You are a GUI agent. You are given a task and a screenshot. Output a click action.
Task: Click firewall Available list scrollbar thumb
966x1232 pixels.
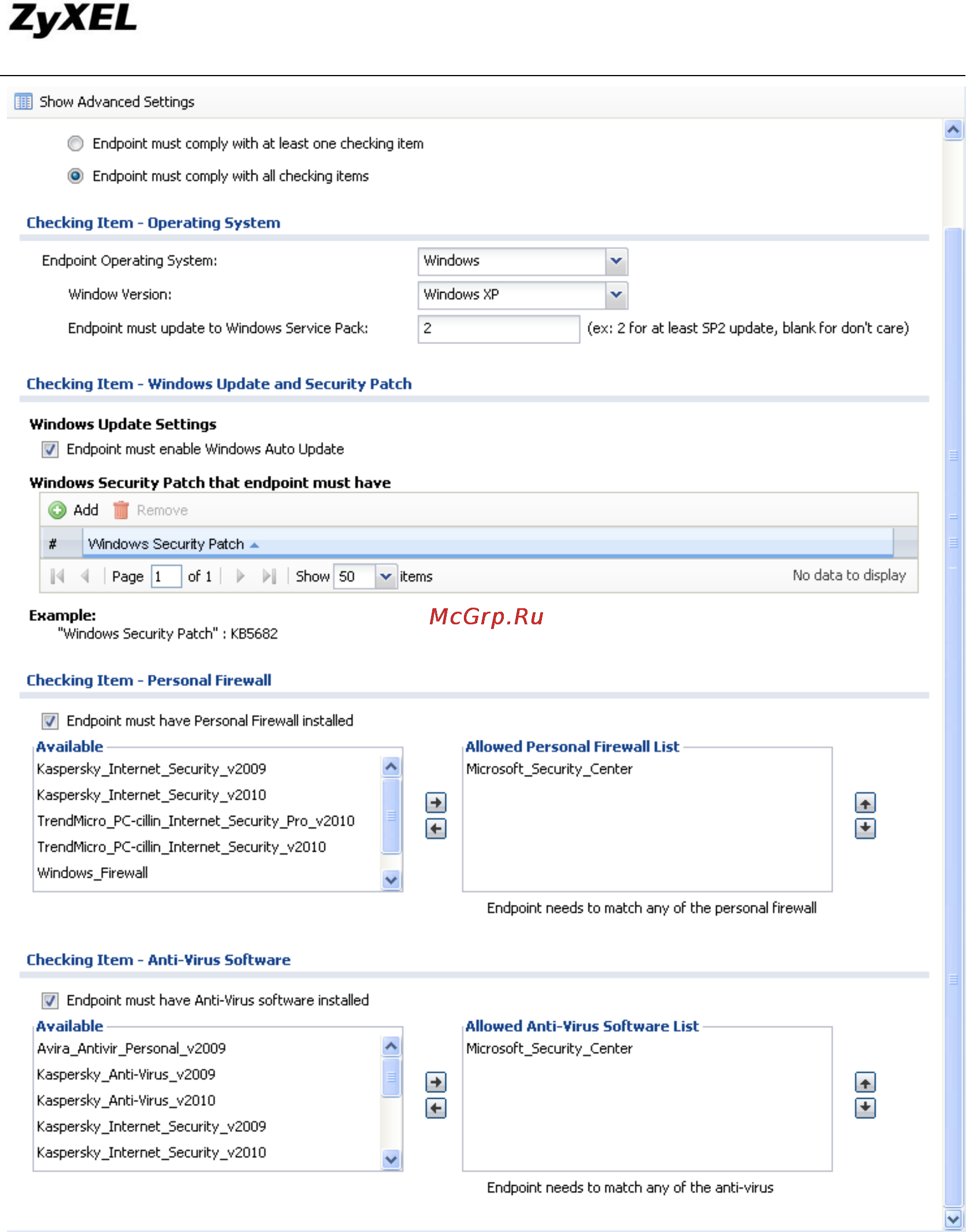click(391, 815)
